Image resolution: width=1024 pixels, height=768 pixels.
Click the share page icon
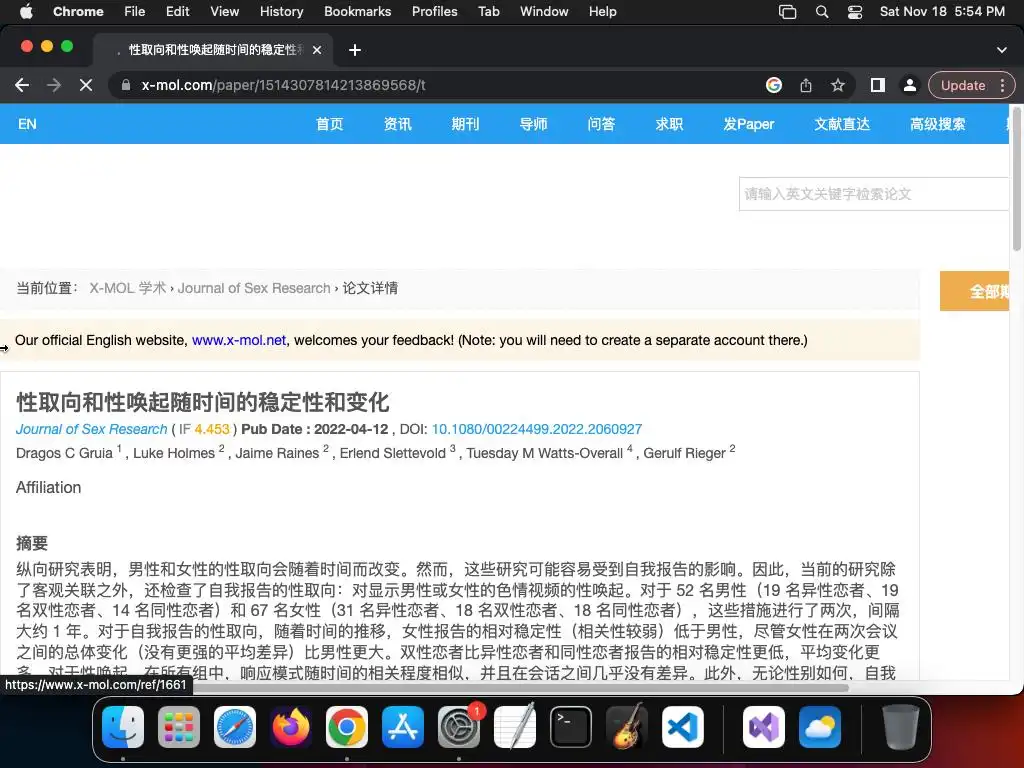(806, 86)
